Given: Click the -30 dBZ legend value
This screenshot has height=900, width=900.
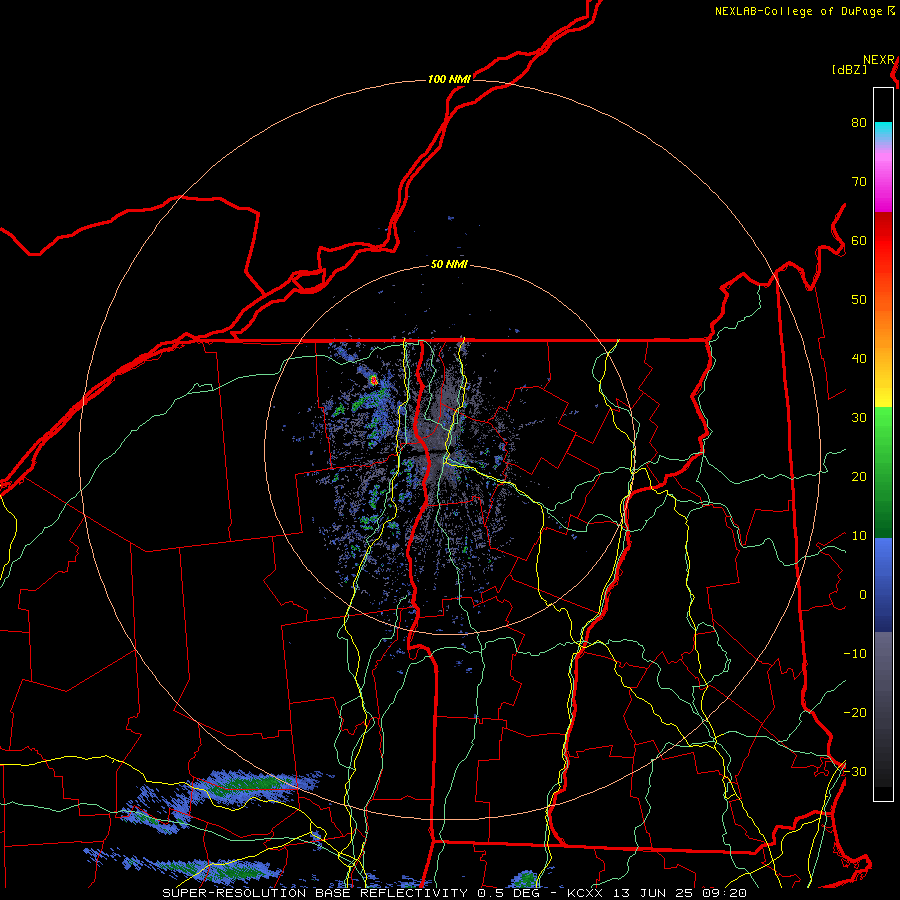Looking at the screenshot, I should [855, 772].
